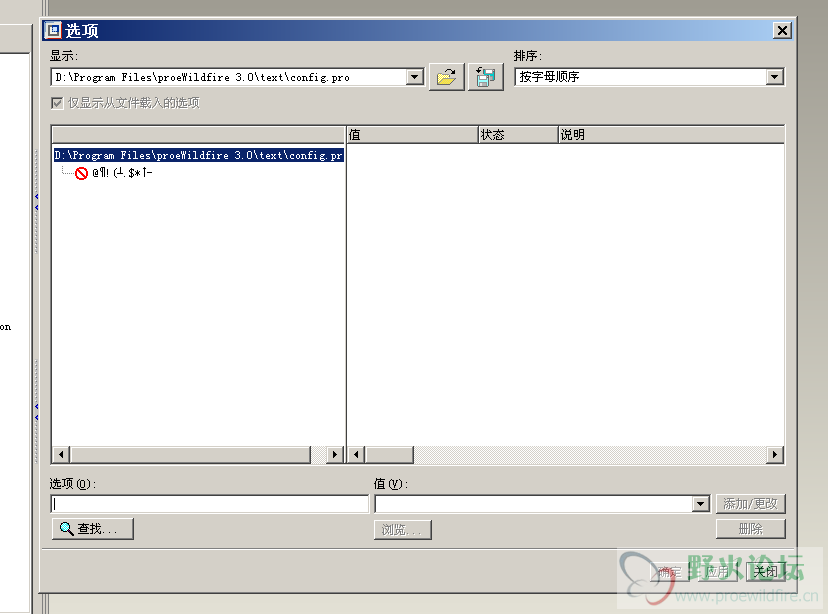Click the magnifier Find button
The height and width of the screenshot is (614, 828).
(x=93, y=528)
